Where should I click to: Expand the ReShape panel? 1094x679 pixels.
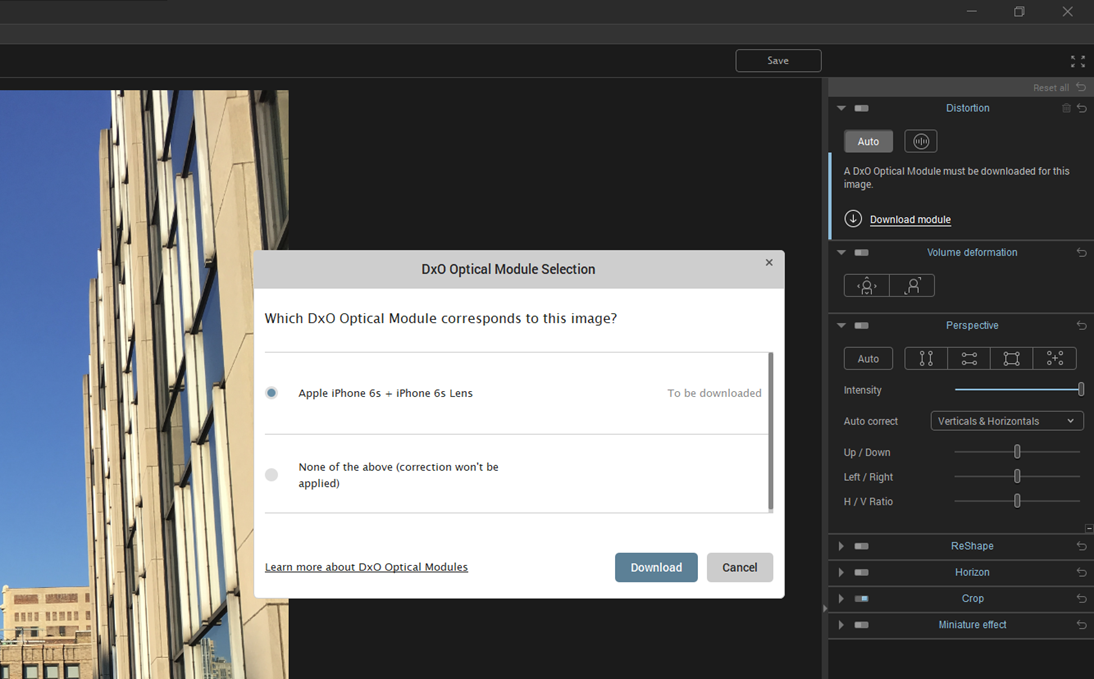pos(841,546)
